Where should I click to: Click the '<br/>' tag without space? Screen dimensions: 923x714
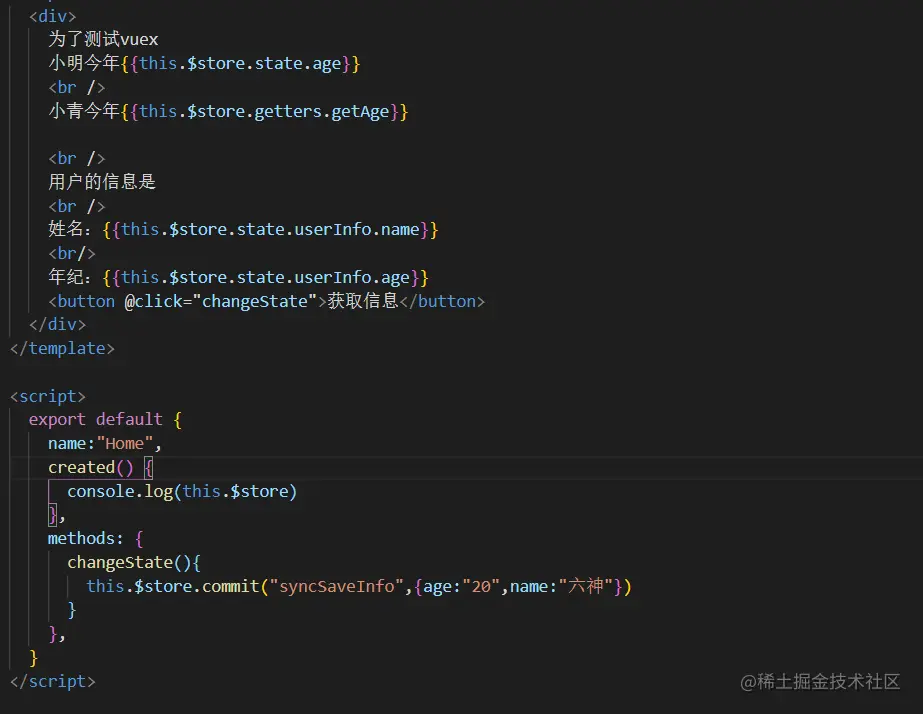tap(72, 254)
